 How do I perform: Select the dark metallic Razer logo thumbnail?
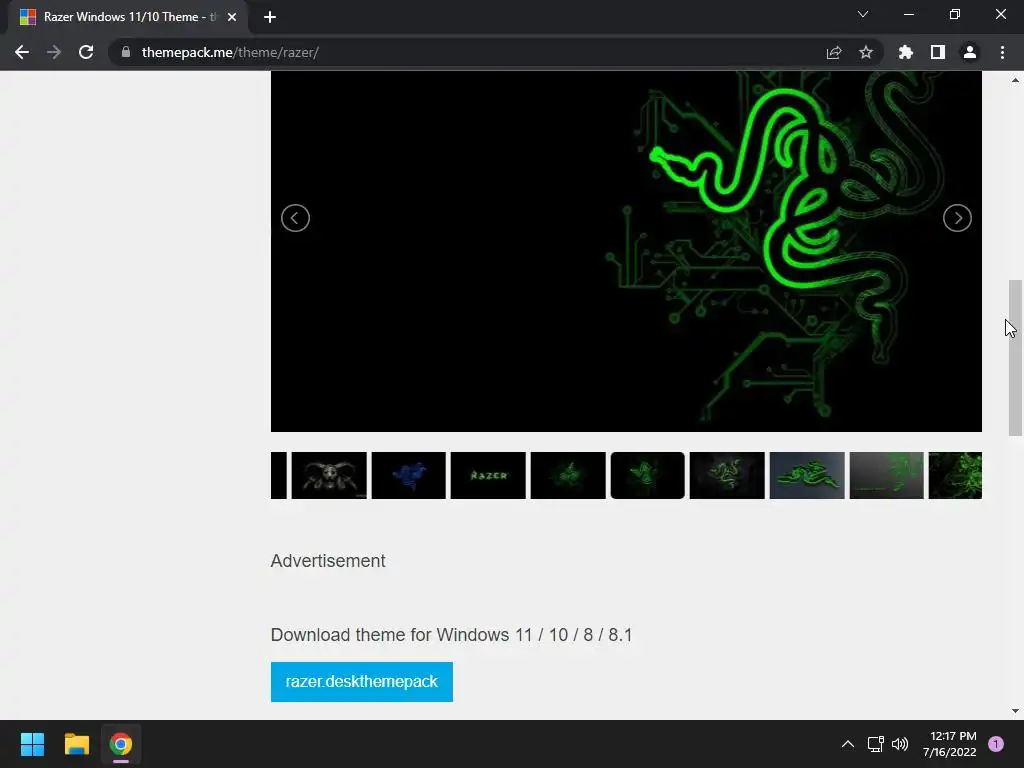point(727,475)
